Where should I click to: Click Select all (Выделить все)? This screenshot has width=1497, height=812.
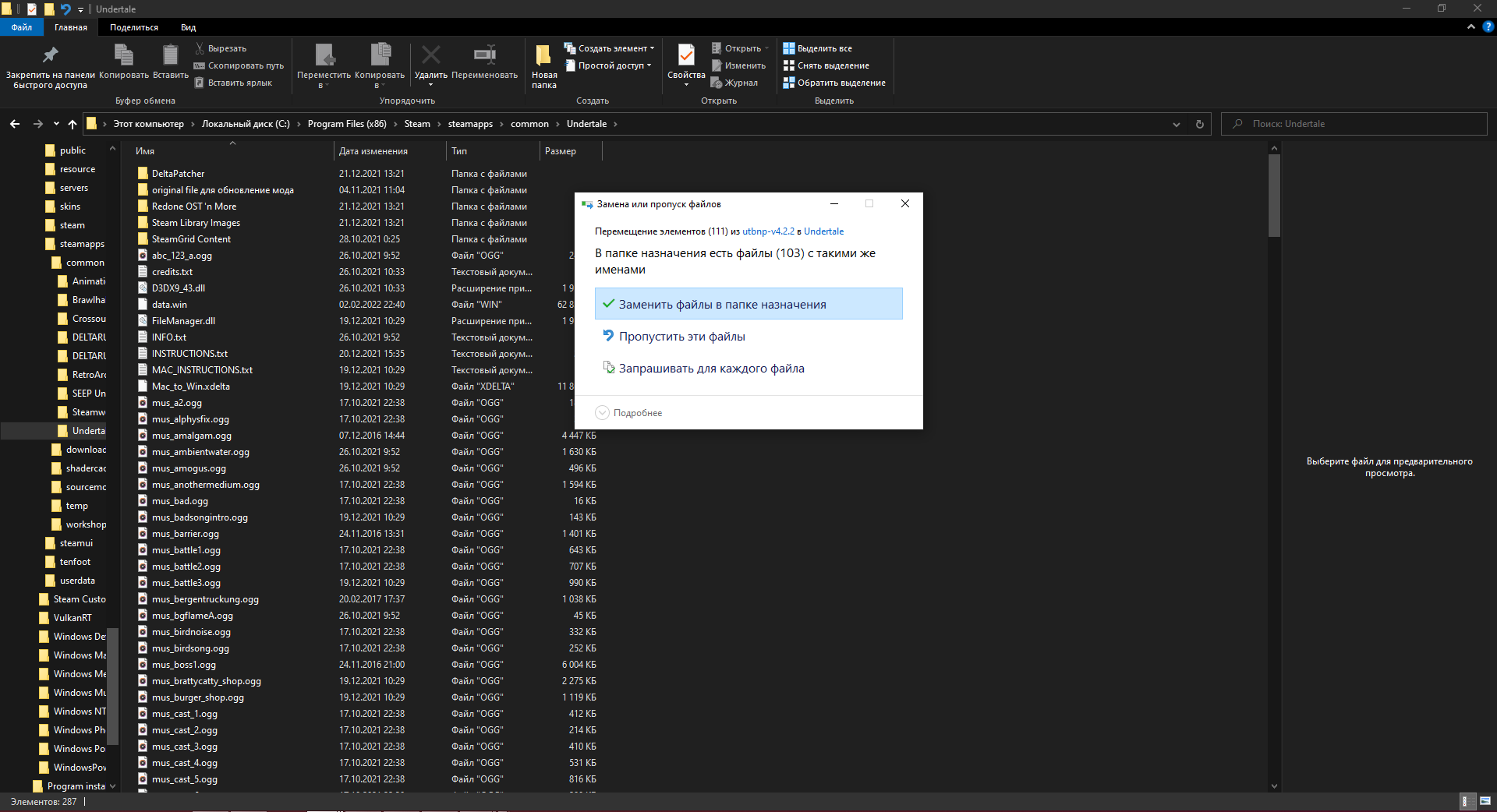818,48
